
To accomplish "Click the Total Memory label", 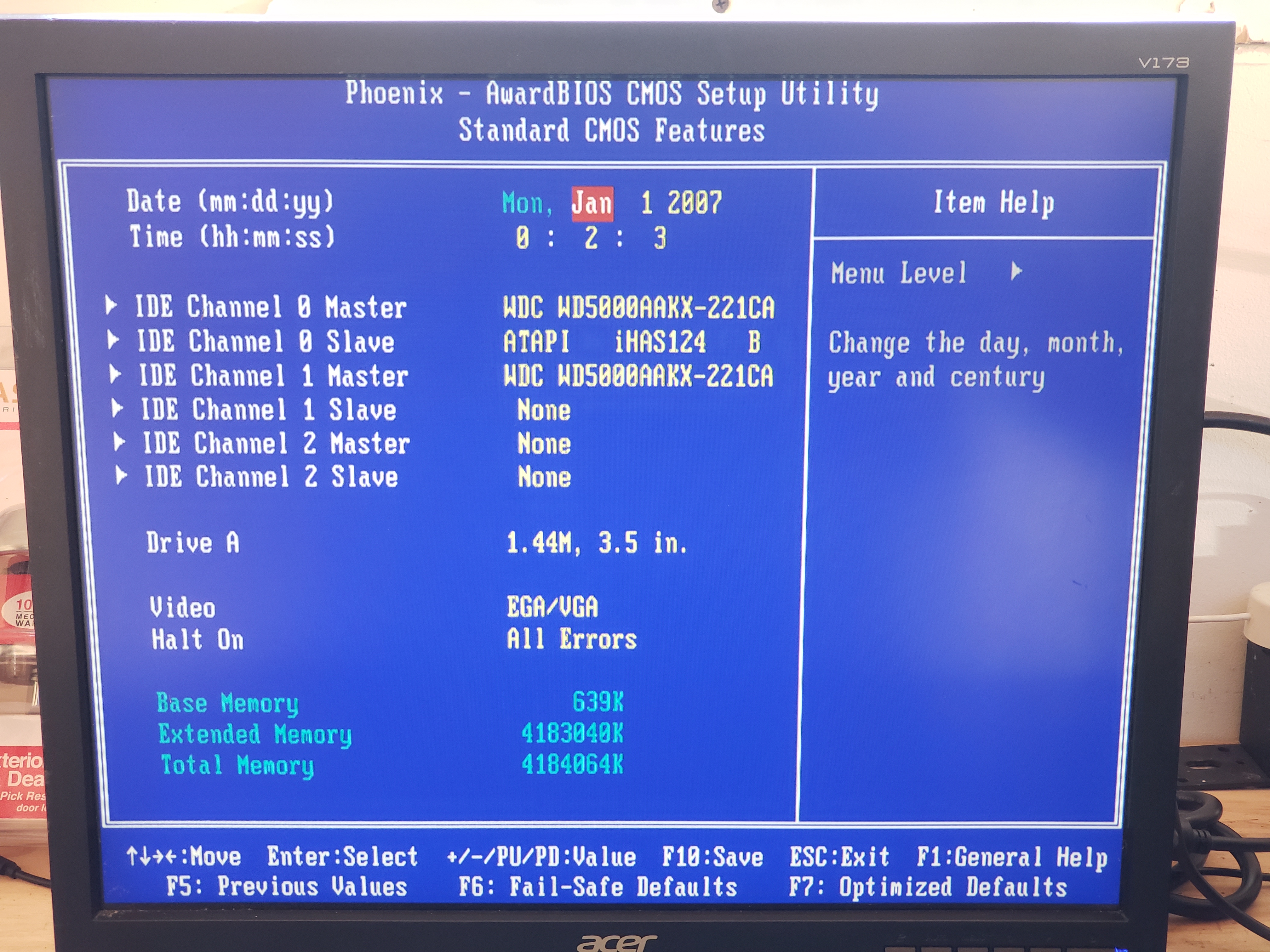I will coord(237,766).
